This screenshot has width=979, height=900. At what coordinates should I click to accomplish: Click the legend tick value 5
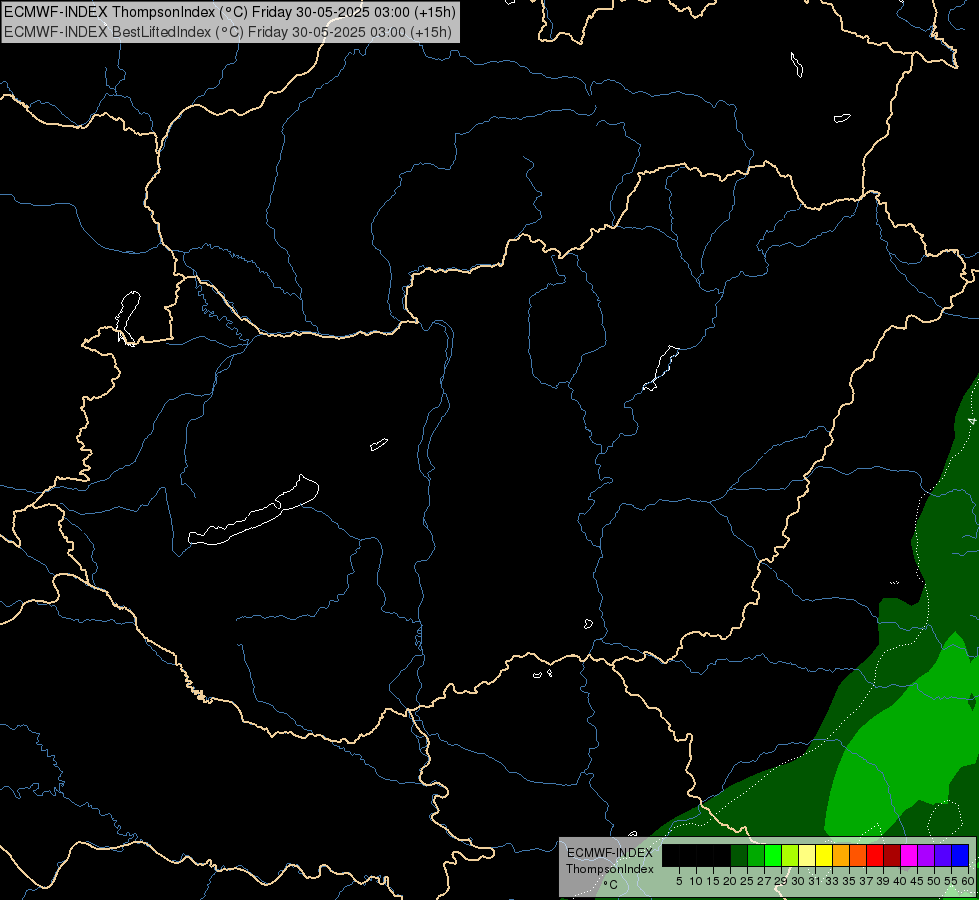[679, 881]
